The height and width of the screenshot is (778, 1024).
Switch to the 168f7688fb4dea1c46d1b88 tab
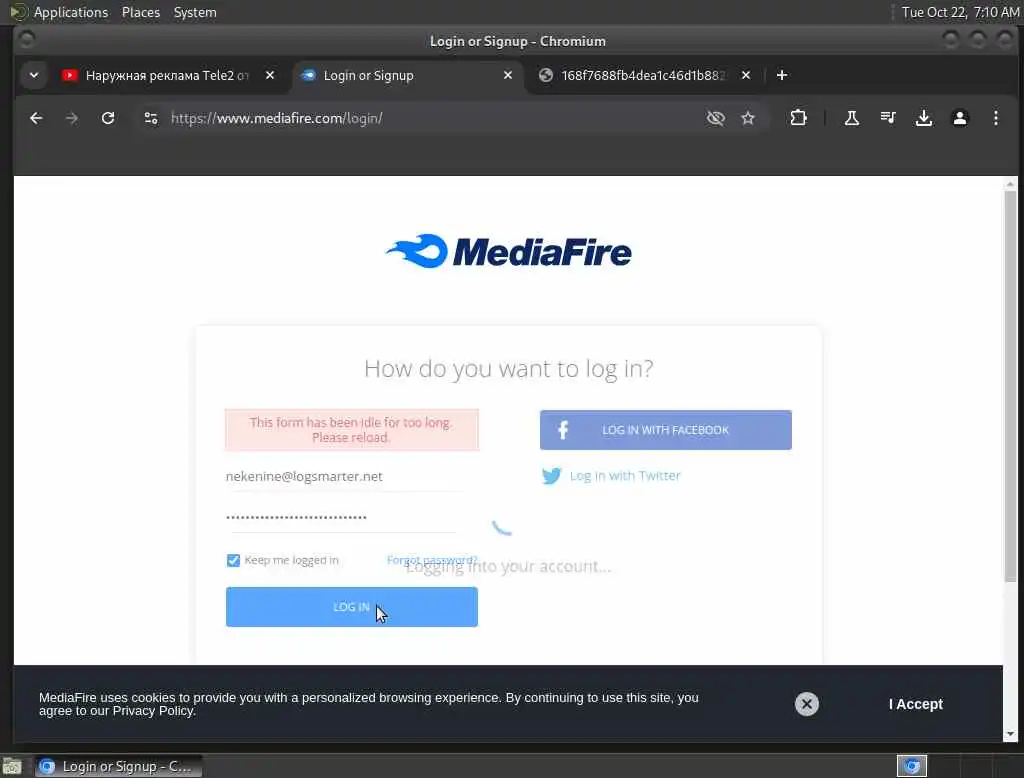[643, 75]
